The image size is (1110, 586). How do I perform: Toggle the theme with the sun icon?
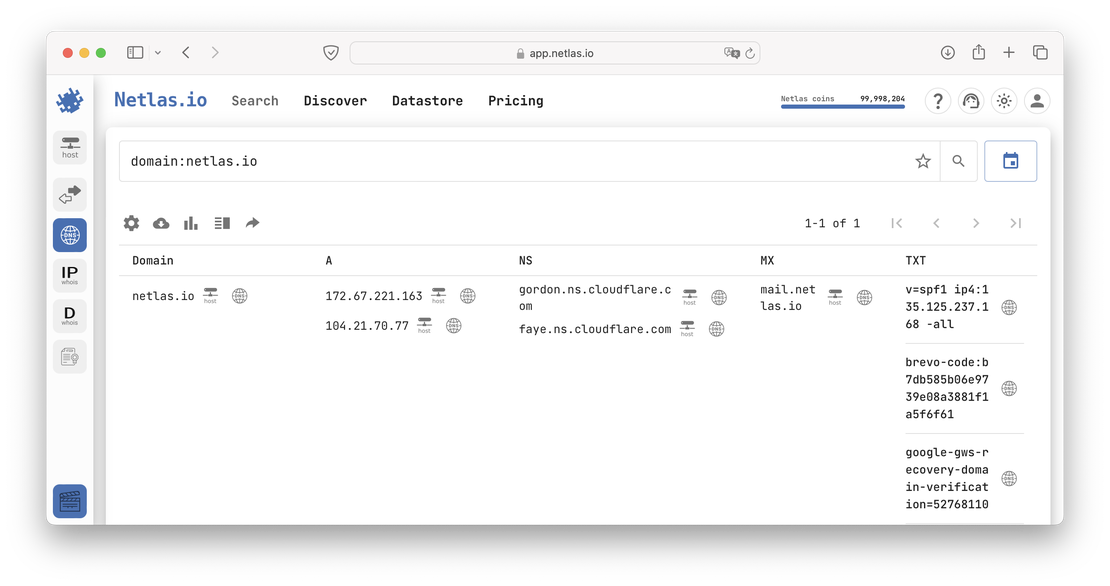click(1004, 100)
